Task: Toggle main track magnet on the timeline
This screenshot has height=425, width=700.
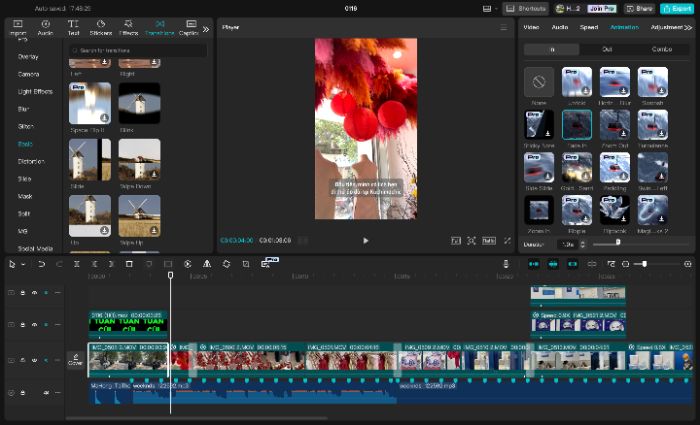Action: [533, 264]
